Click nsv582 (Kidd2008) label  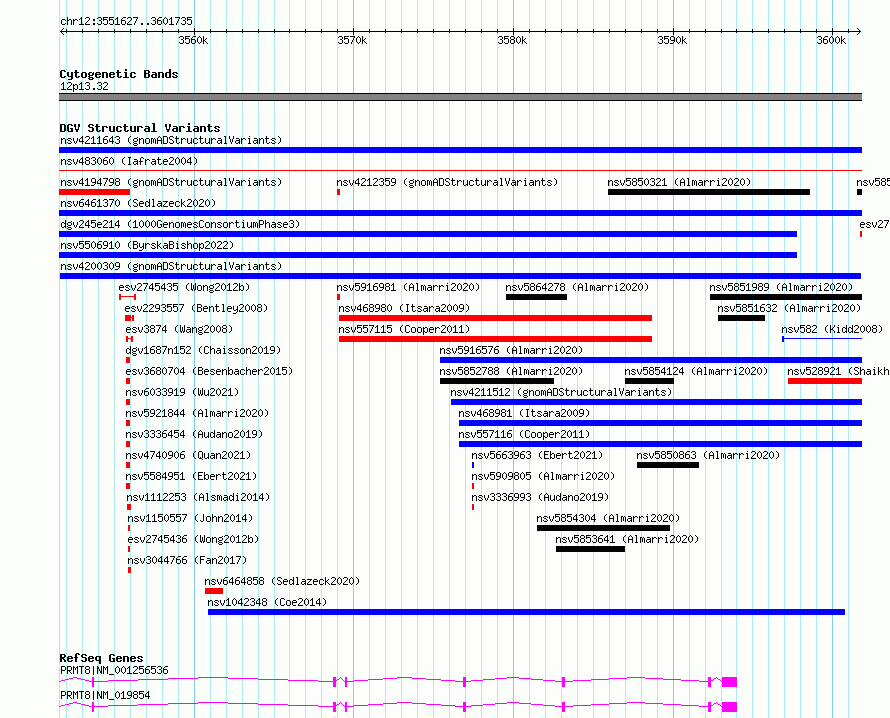tap(832, 329)
